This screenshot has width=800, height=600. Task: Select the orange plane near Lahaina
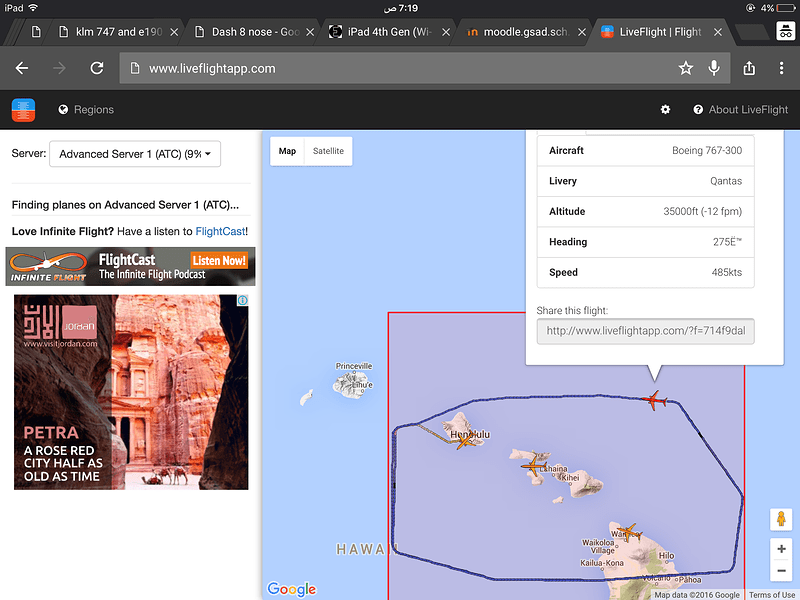tap(533, 466)
